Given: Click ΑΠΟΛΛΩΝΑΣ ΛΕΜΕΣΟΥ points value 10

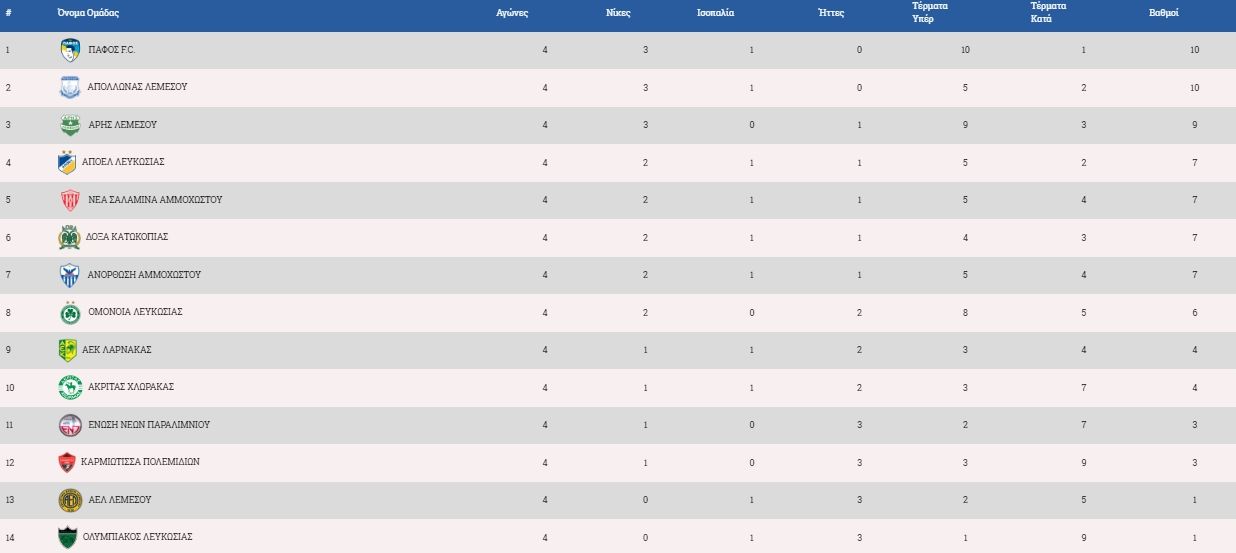Looking at the screenshot, I should (1194, 86).
